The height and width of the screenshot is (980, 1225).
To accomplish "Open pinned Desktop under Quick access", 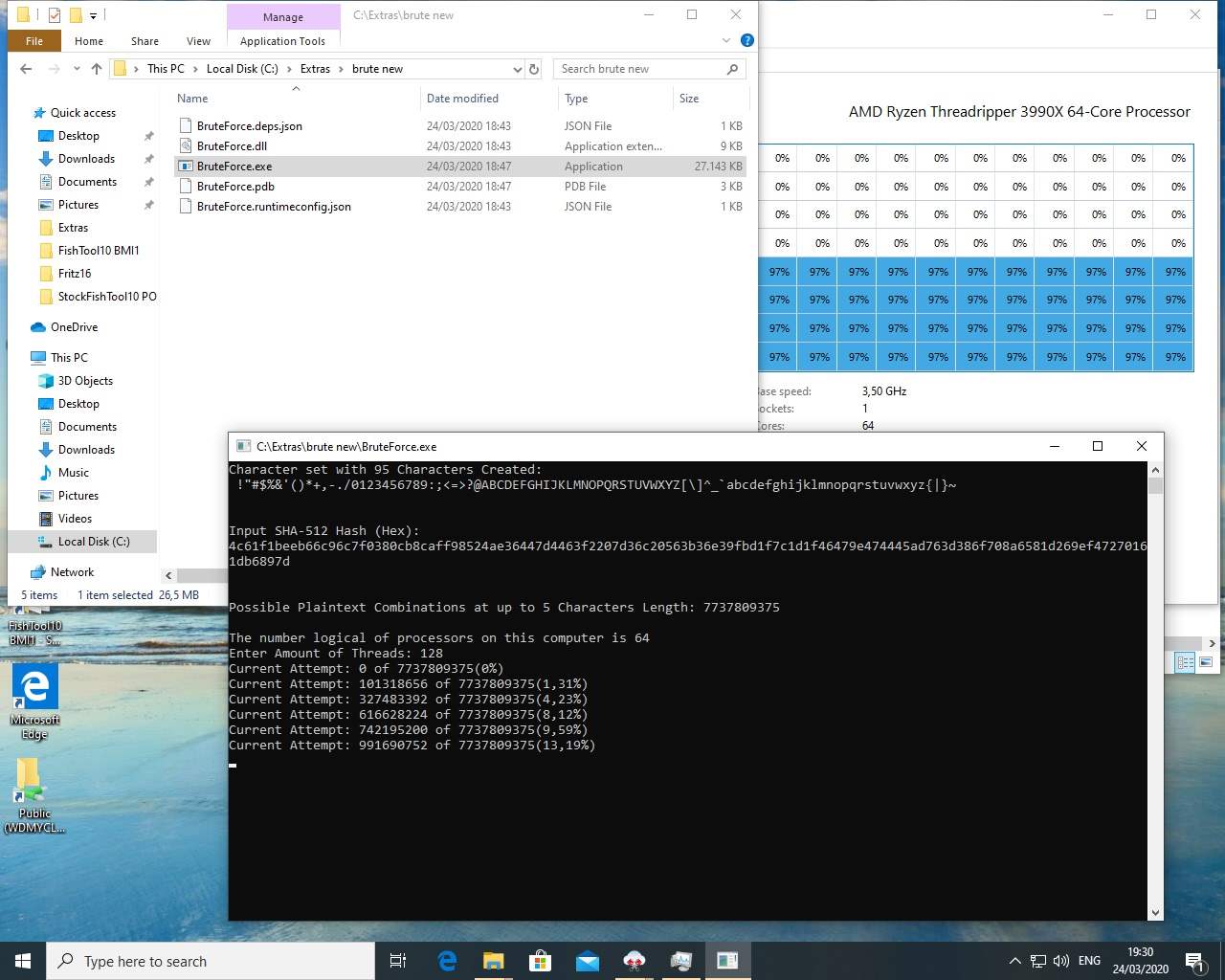I will [x=78, y=135].
